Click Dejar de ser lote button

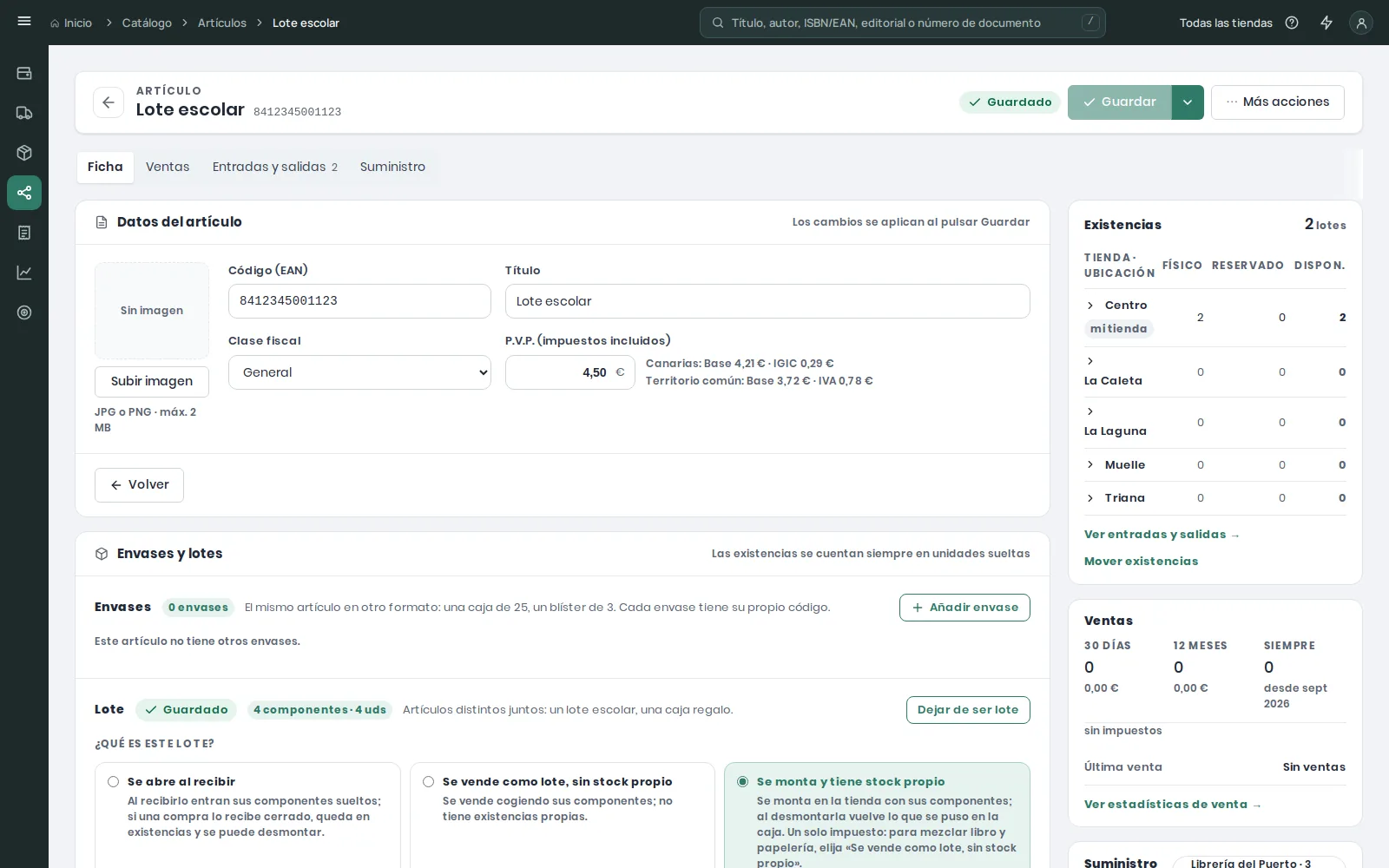tap(968, 710)
